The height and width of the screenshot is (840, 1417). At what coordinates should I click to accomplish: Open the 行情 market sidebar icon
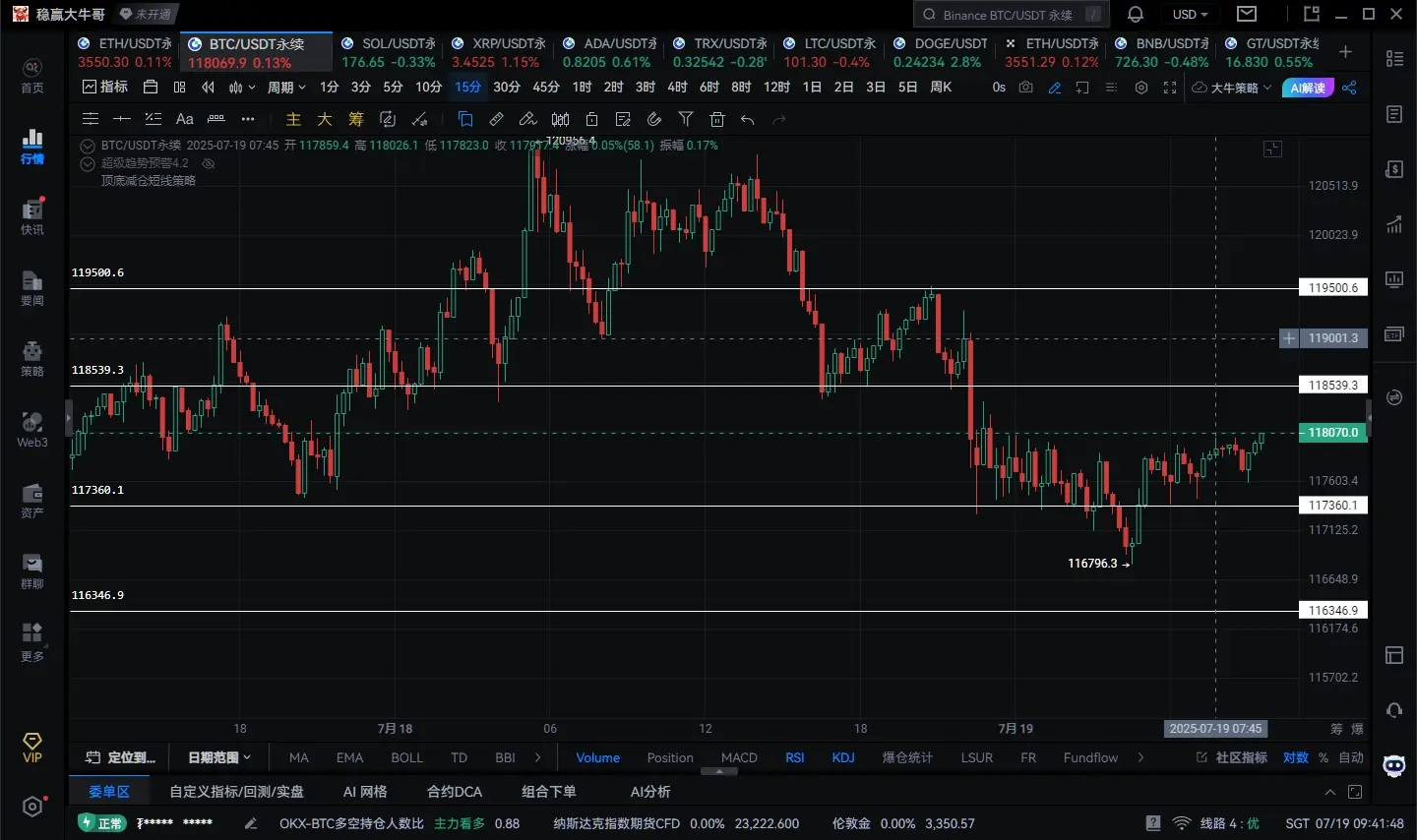pos(32,146)
